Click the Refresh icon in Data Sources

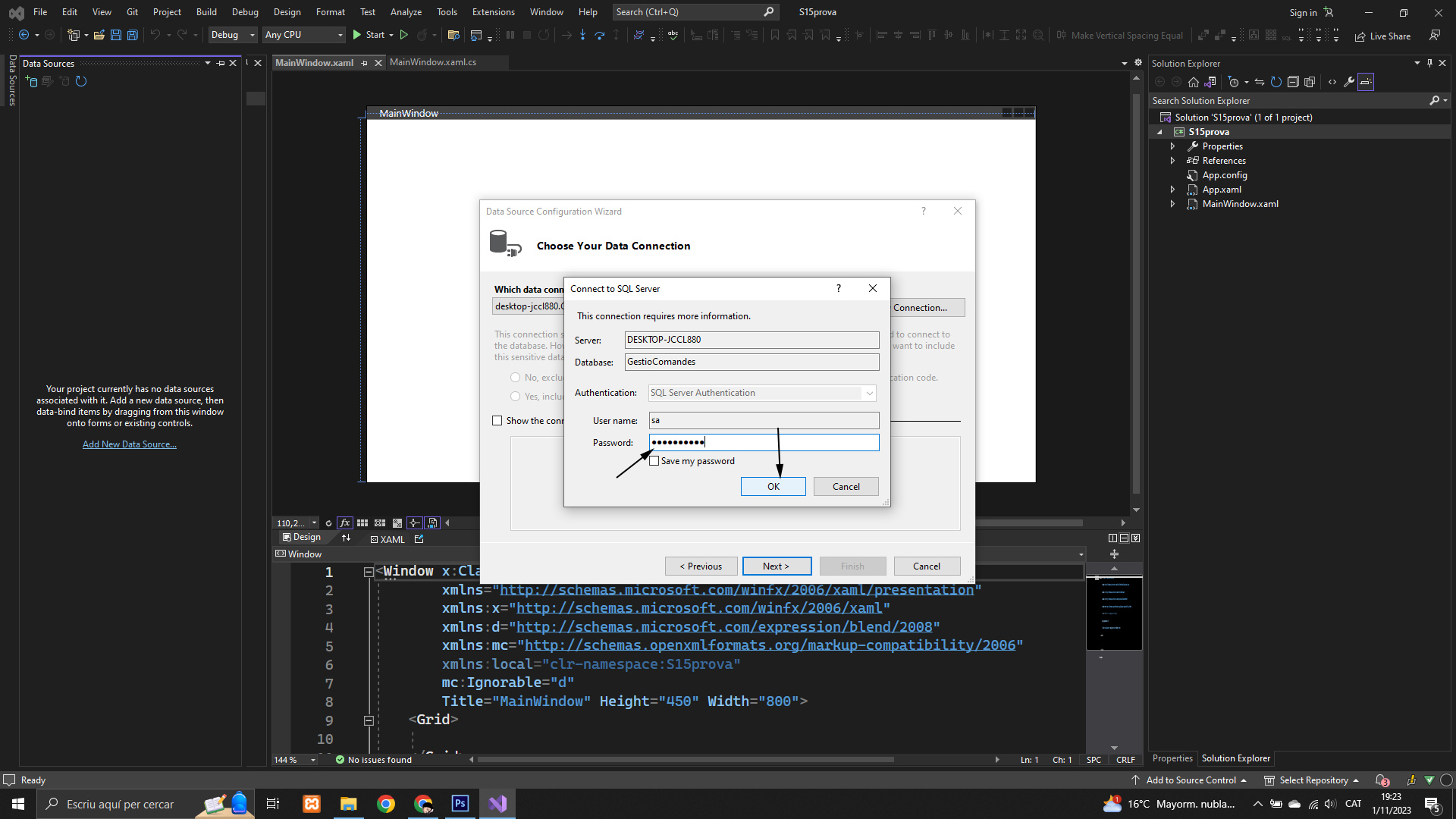coord(81,81)
